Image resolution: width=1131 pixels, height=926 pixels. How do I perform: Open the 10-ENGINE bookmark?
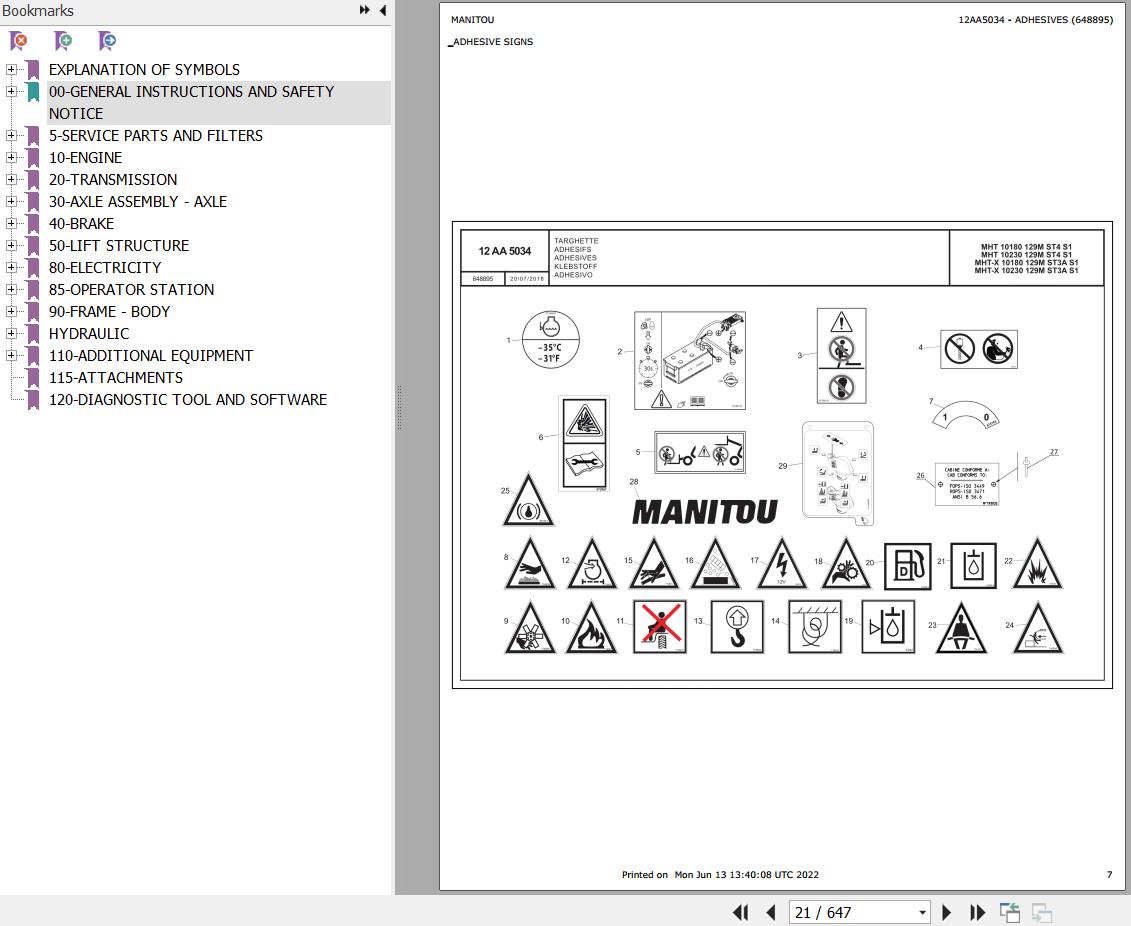[x=85, y=157]
